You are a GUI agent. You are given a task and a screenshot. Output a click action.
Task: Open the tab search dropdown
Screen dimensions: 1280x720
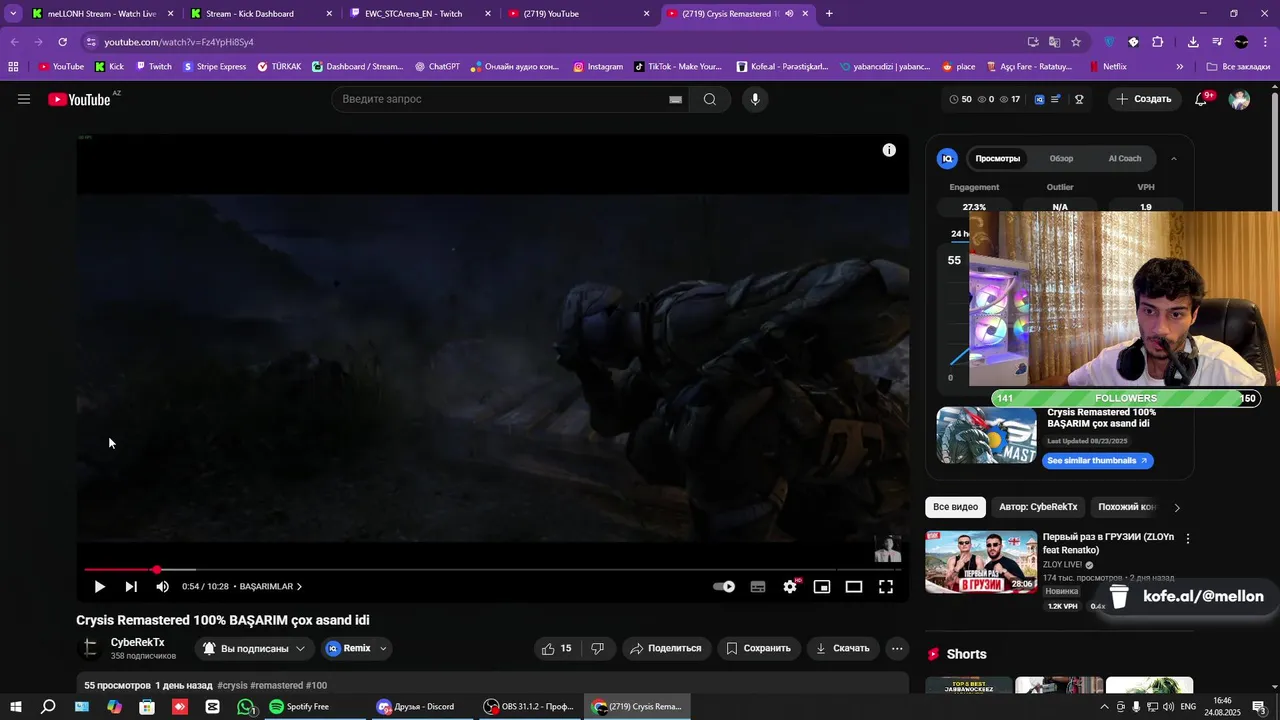tap(13, 14)
